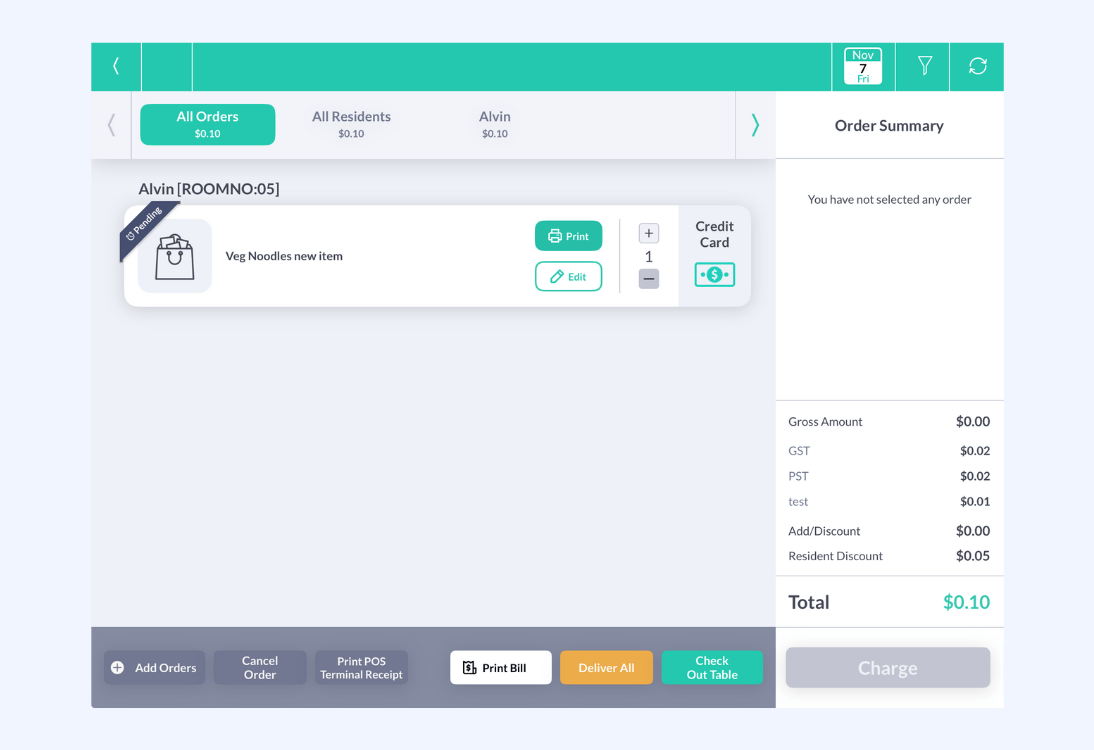Viewport: 1094px width, 750px height.
Task: Decrease quantity with the minus button
Action: [649, 279]
